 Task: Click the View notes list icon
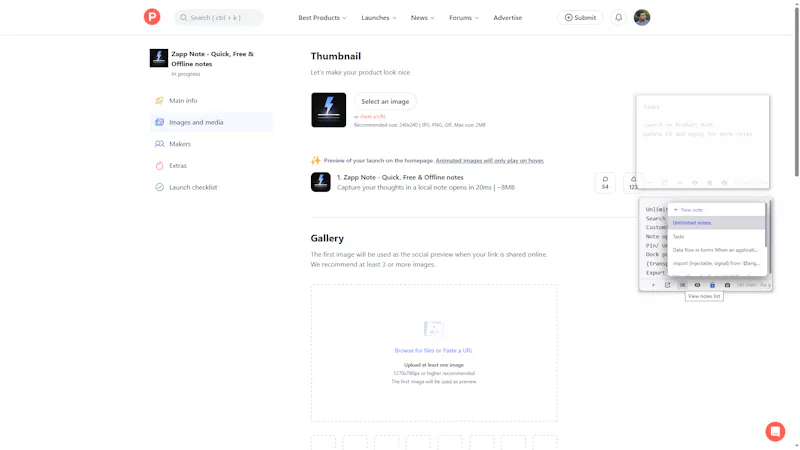pyautogui.click(x=682, y=285)
